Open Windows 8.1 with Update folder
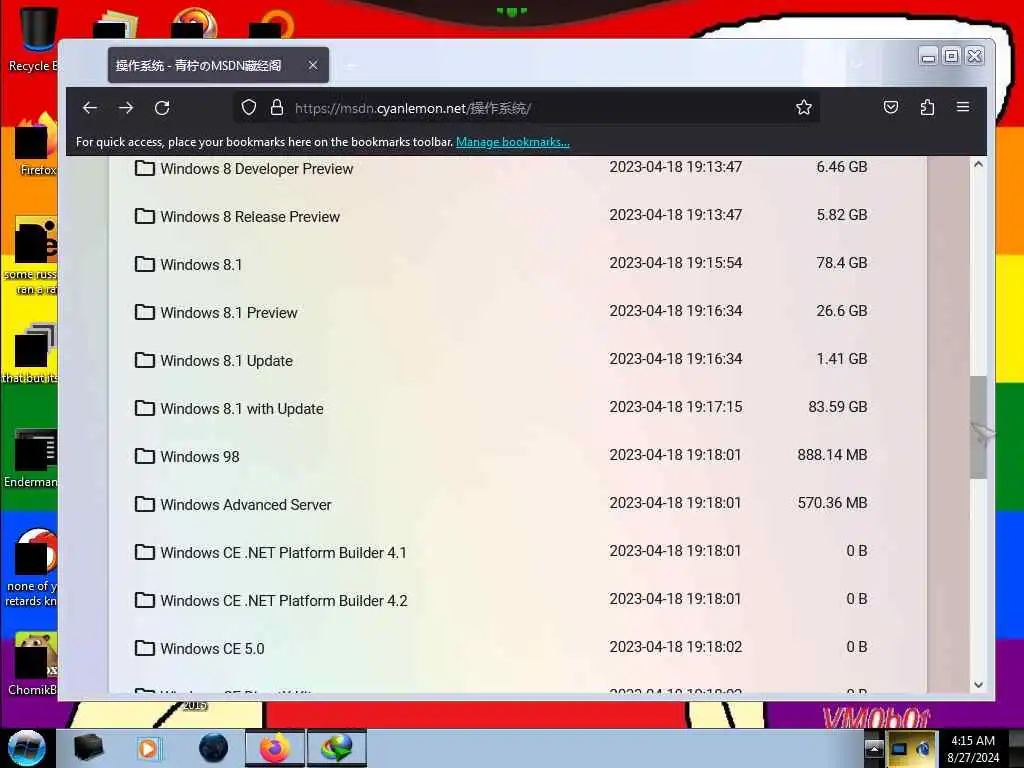This screenshot has width=1024, height=768. (x=242, y=409)
